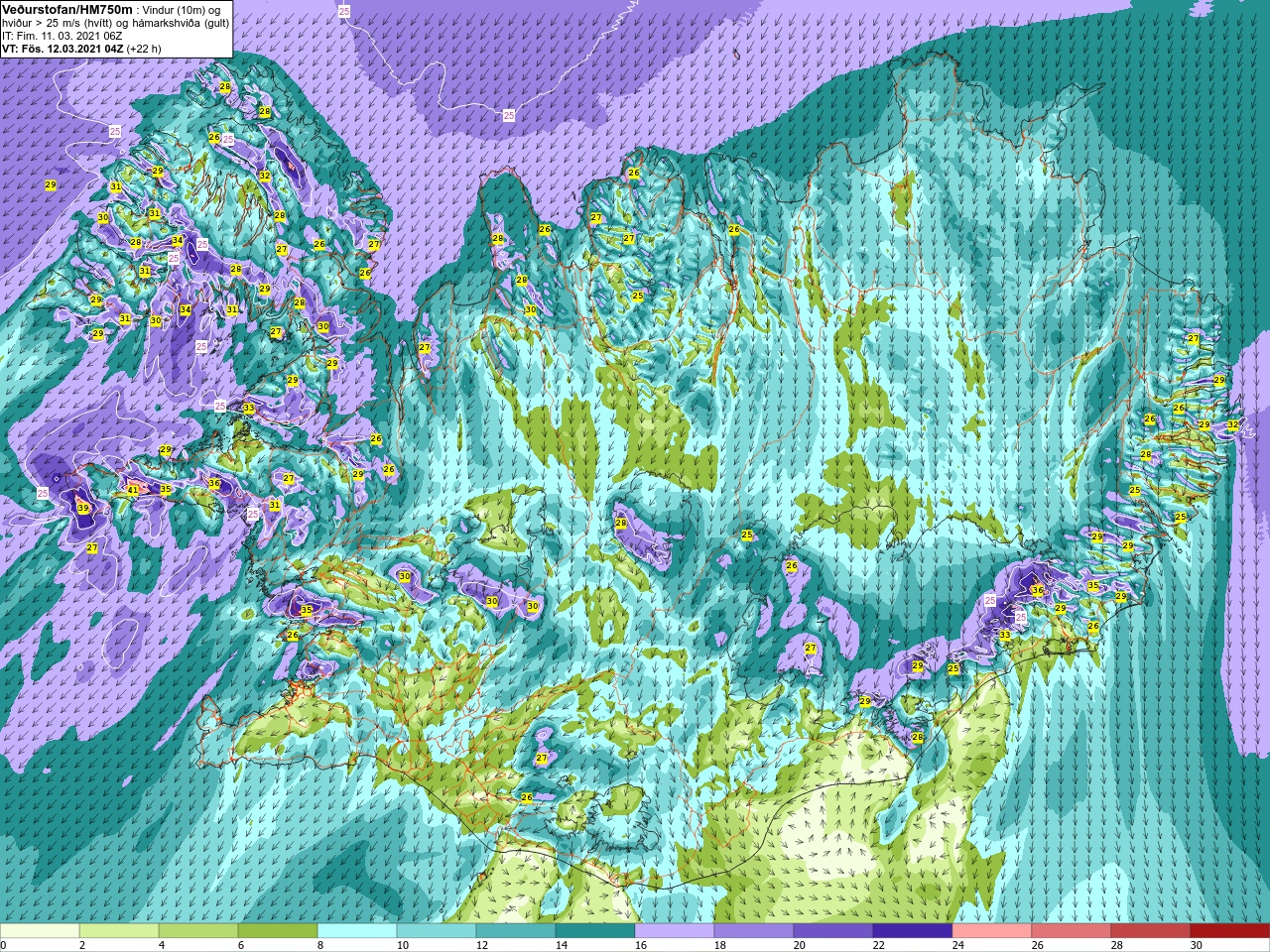The height and width of the screenshot is (952, 1270).
Task: Click the light green 2–4 m/s legend swatch
Action: click(x=119, y=931)
